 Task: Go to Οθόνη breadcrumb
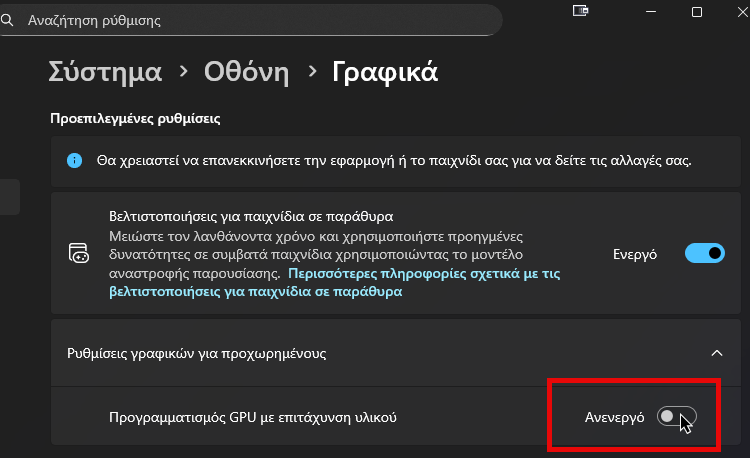(x=246, y=72)
